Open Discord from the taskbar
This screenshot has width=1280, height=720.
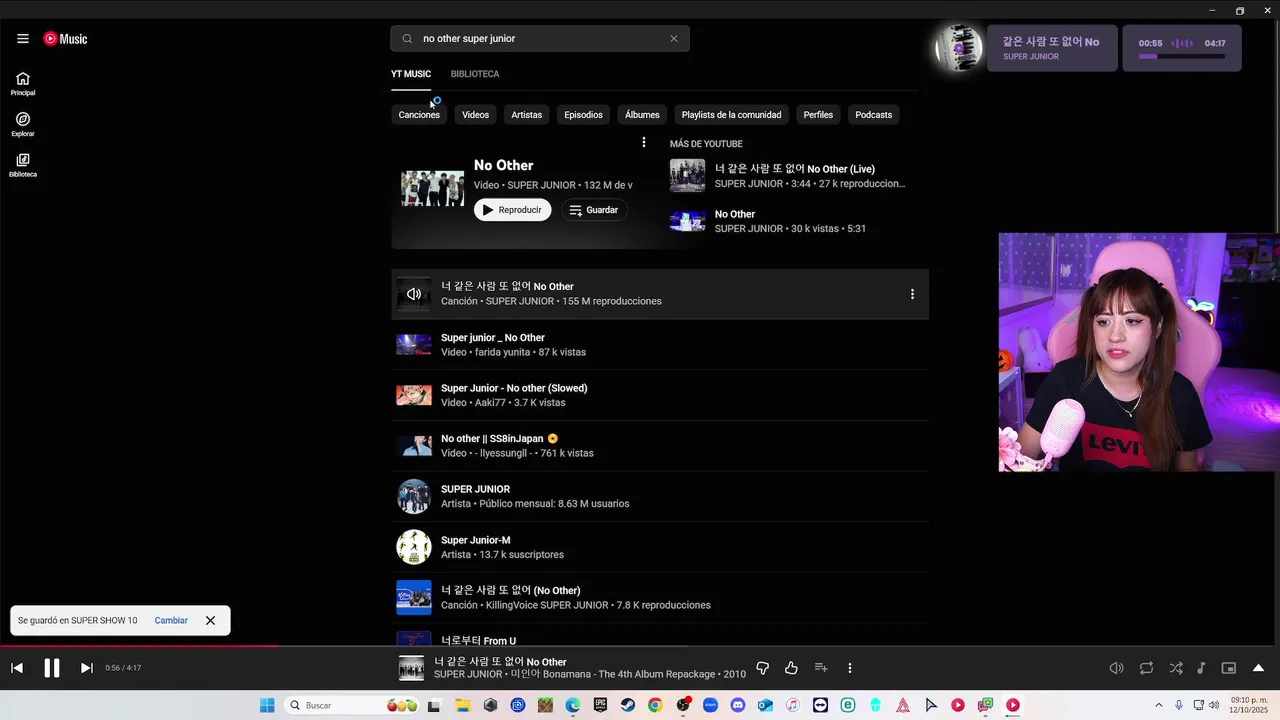click(x=738, y=706)
